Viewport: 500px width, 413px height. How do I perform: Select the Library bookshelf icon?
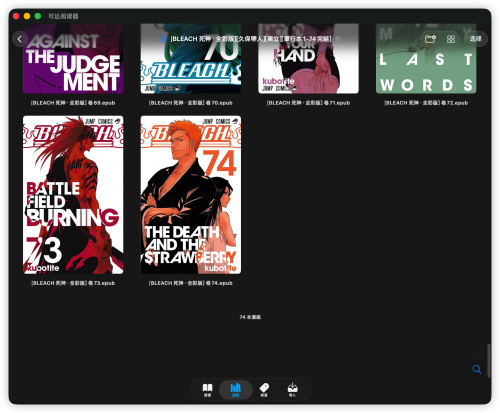[x=236, y=389]
